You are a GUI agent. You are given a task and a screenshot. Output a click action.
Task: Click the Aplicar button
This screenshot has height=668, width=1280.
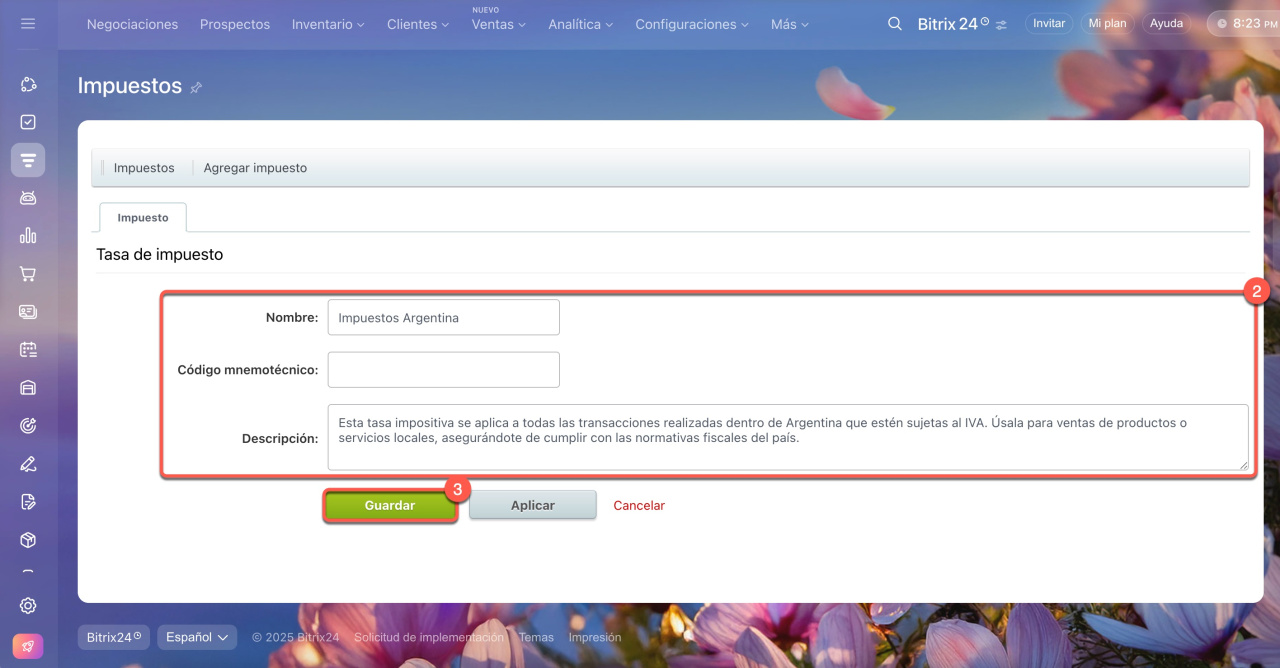tap(533, 505)
